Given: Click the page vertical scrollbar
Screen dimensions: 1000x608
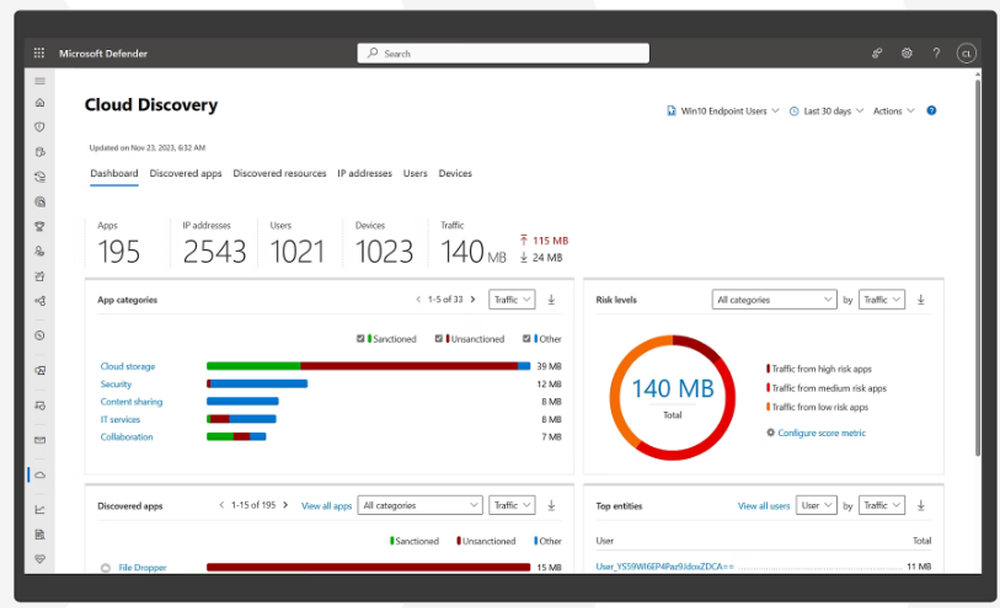Looking at the screenshot, I should [978, 267].
